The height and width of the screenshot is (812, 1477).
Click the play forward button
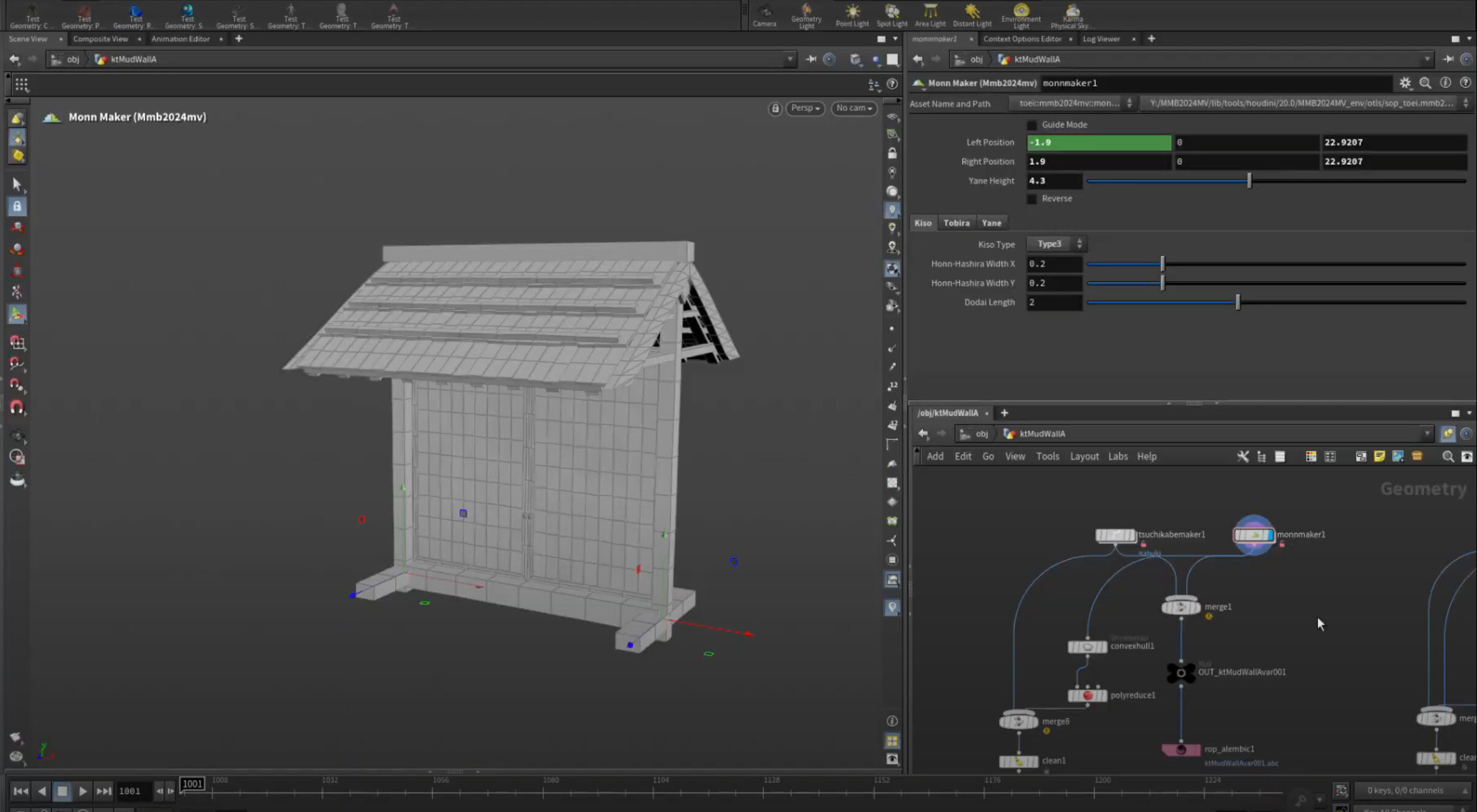tap(83, 791)
